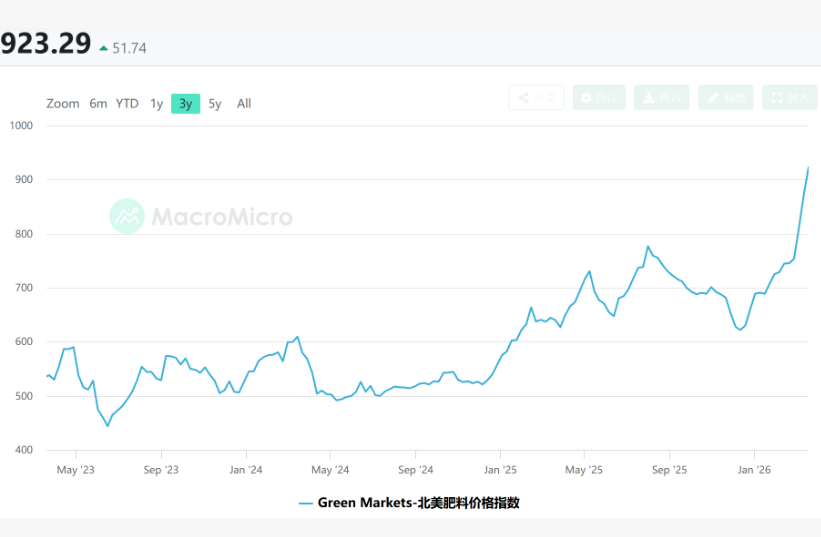Screen dimensions: 821x537
Task: Set zoom range to 6m
Action: (x=98, y=104)
